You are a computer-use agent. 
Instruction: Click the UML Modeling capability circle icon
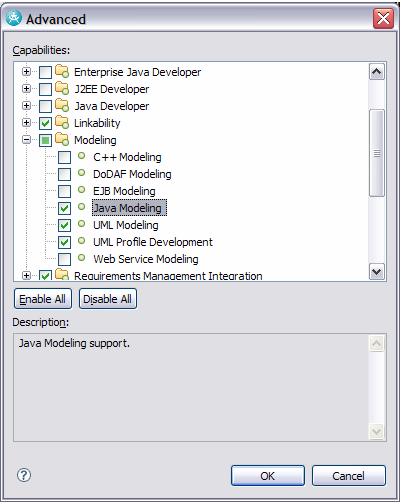(81, 224)
